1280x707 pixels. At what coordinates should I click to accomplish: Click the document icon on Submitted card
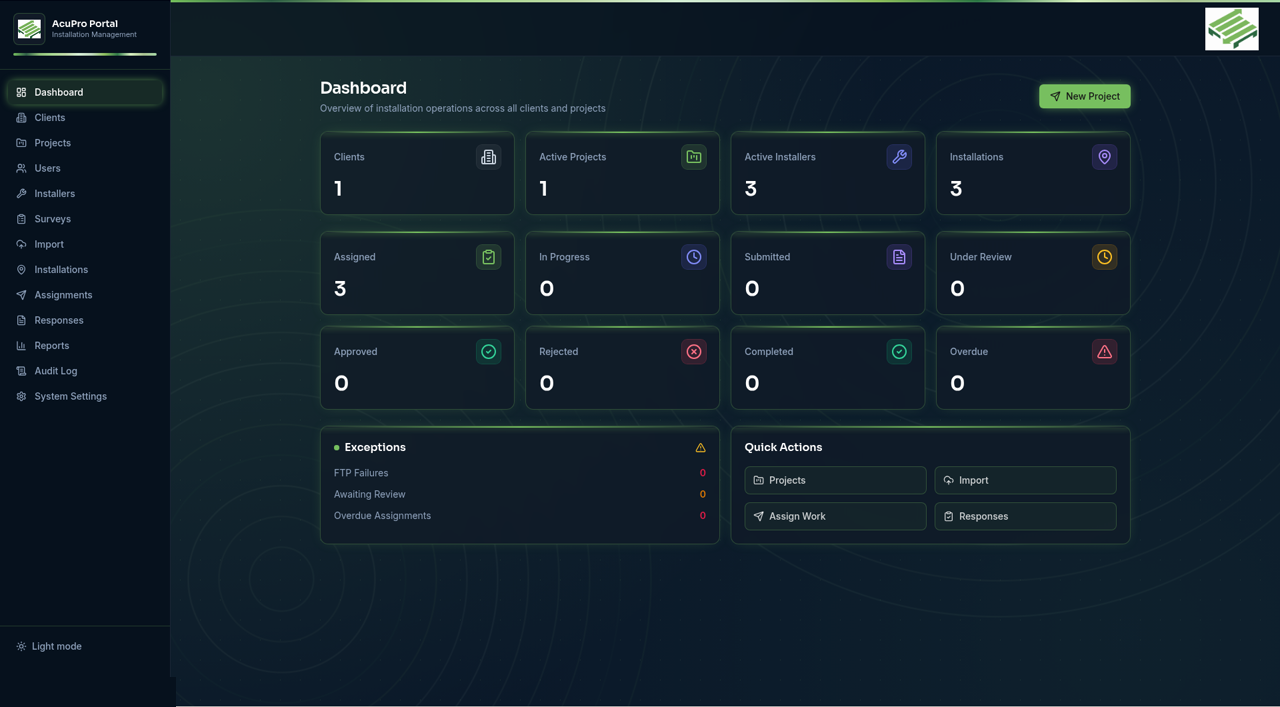coord(899,257)
